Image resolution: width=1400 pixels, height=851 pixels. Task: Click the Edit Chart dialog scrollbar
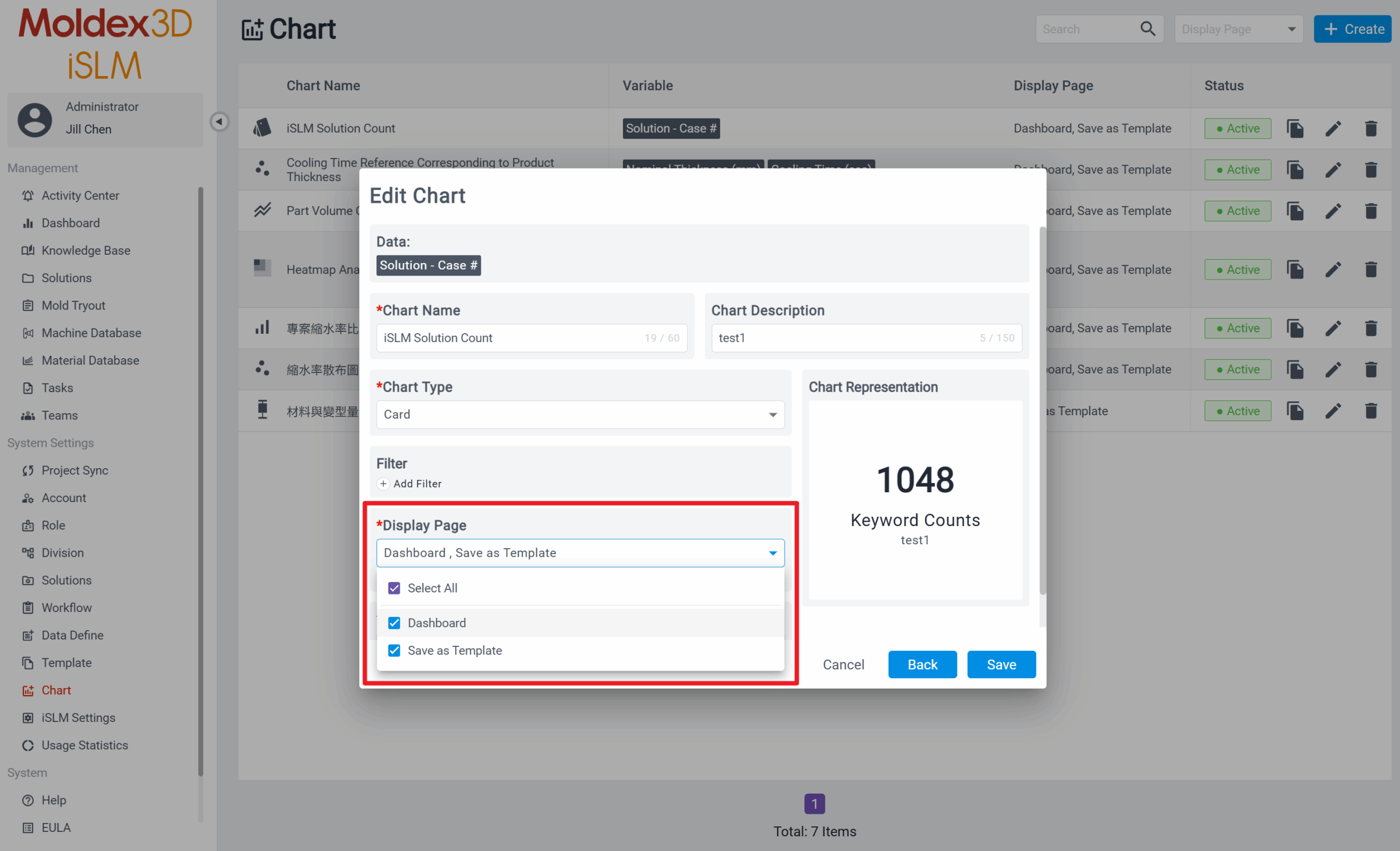tap(1042, 410)
